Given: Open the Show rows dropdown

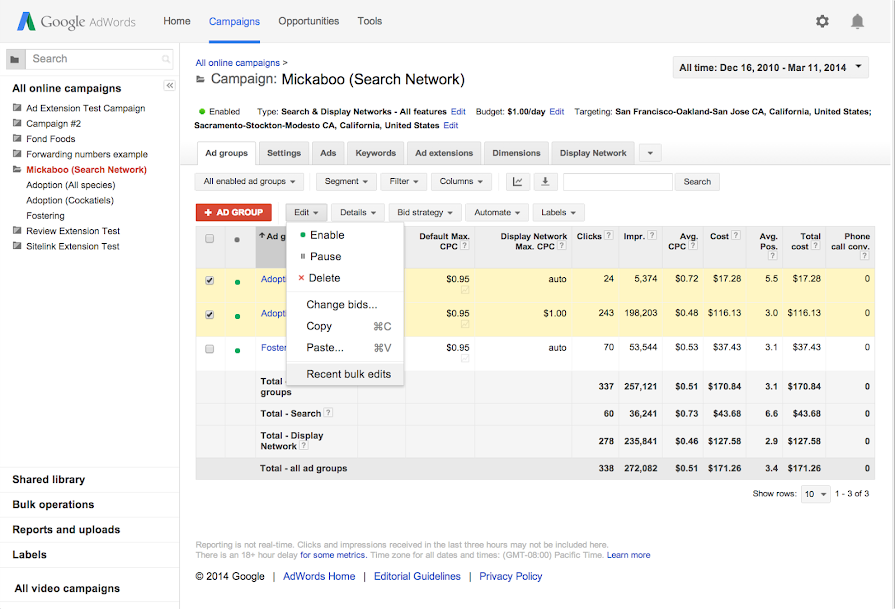Looking at the screenshot, I should 816,494.
